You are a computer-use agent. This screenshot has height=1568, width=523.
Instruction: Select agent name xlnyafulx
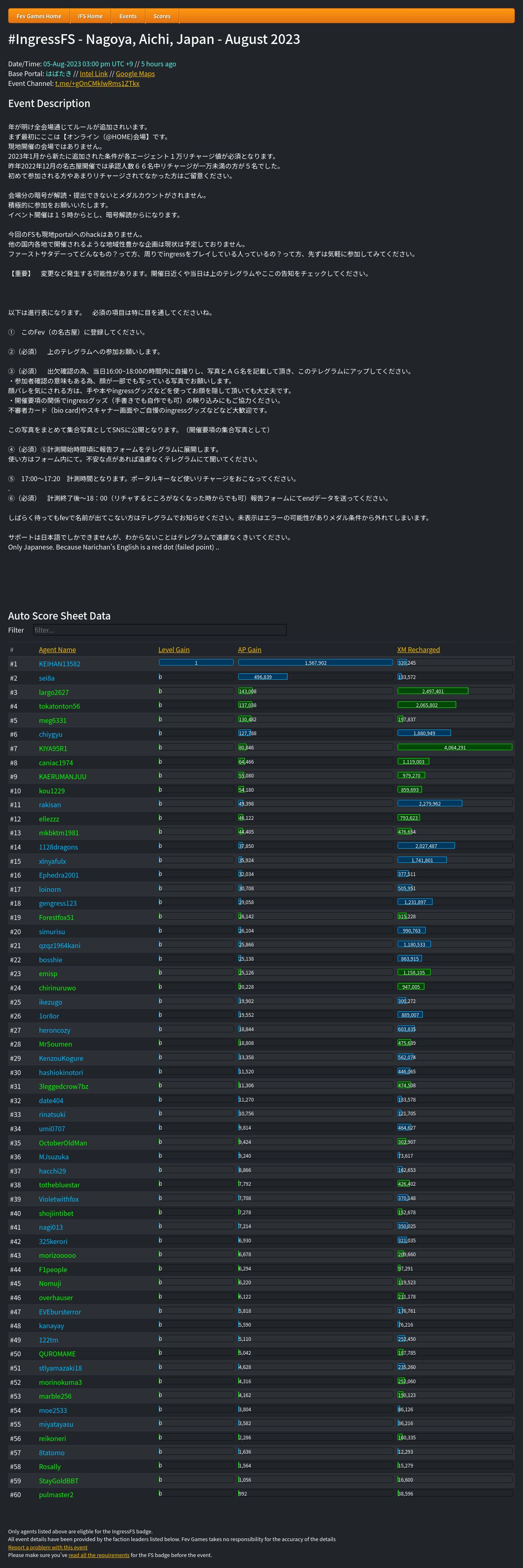pyautogui.click(x=53, y=861)
